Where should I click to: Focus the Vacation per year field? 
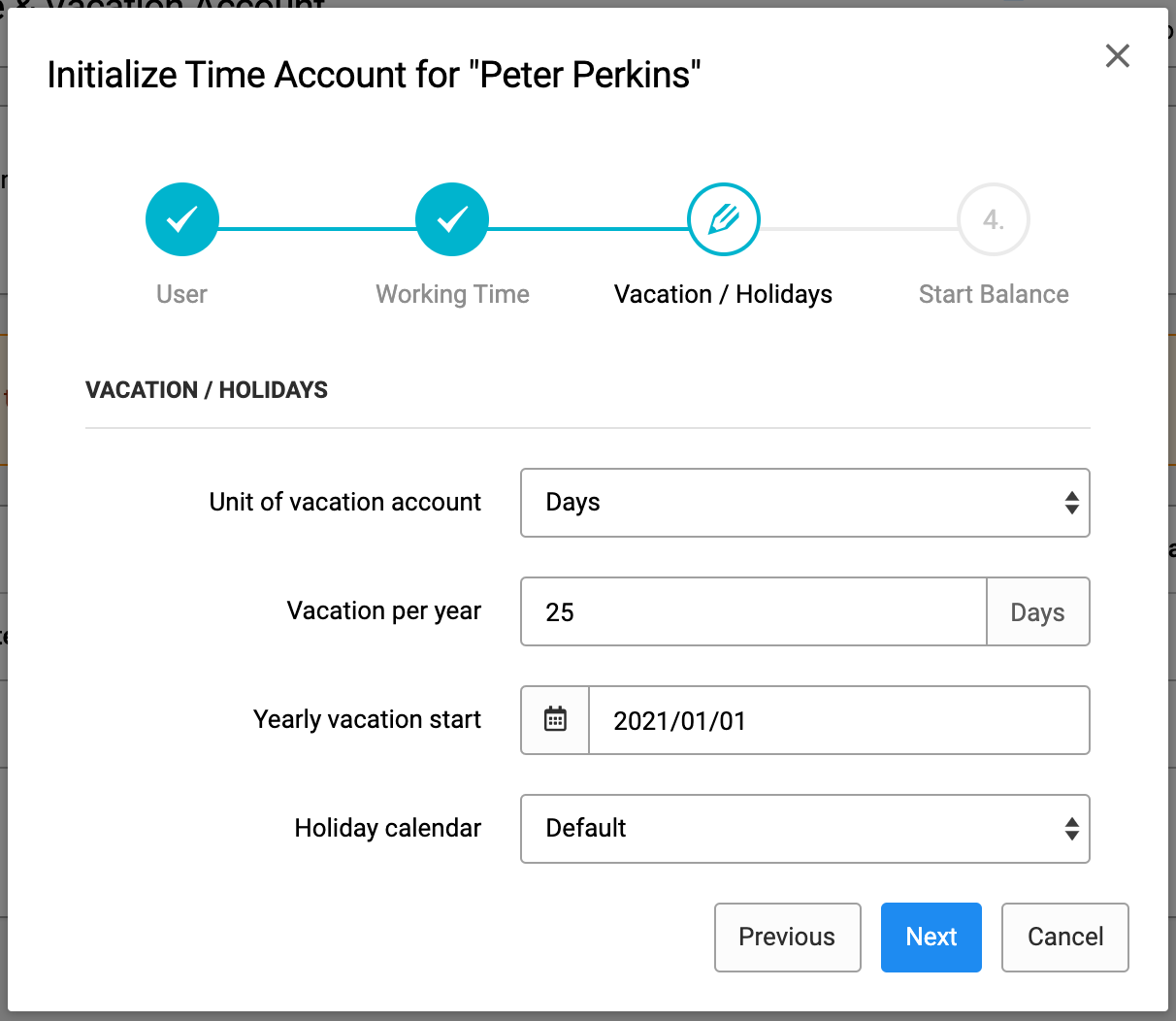754,611
